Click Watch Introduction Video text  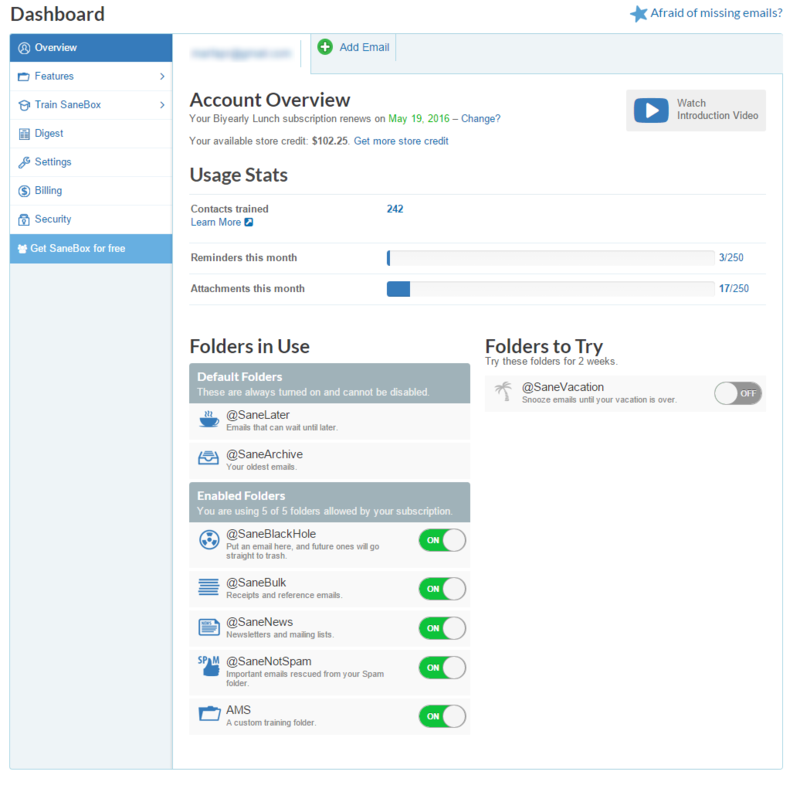pos(717,109)
